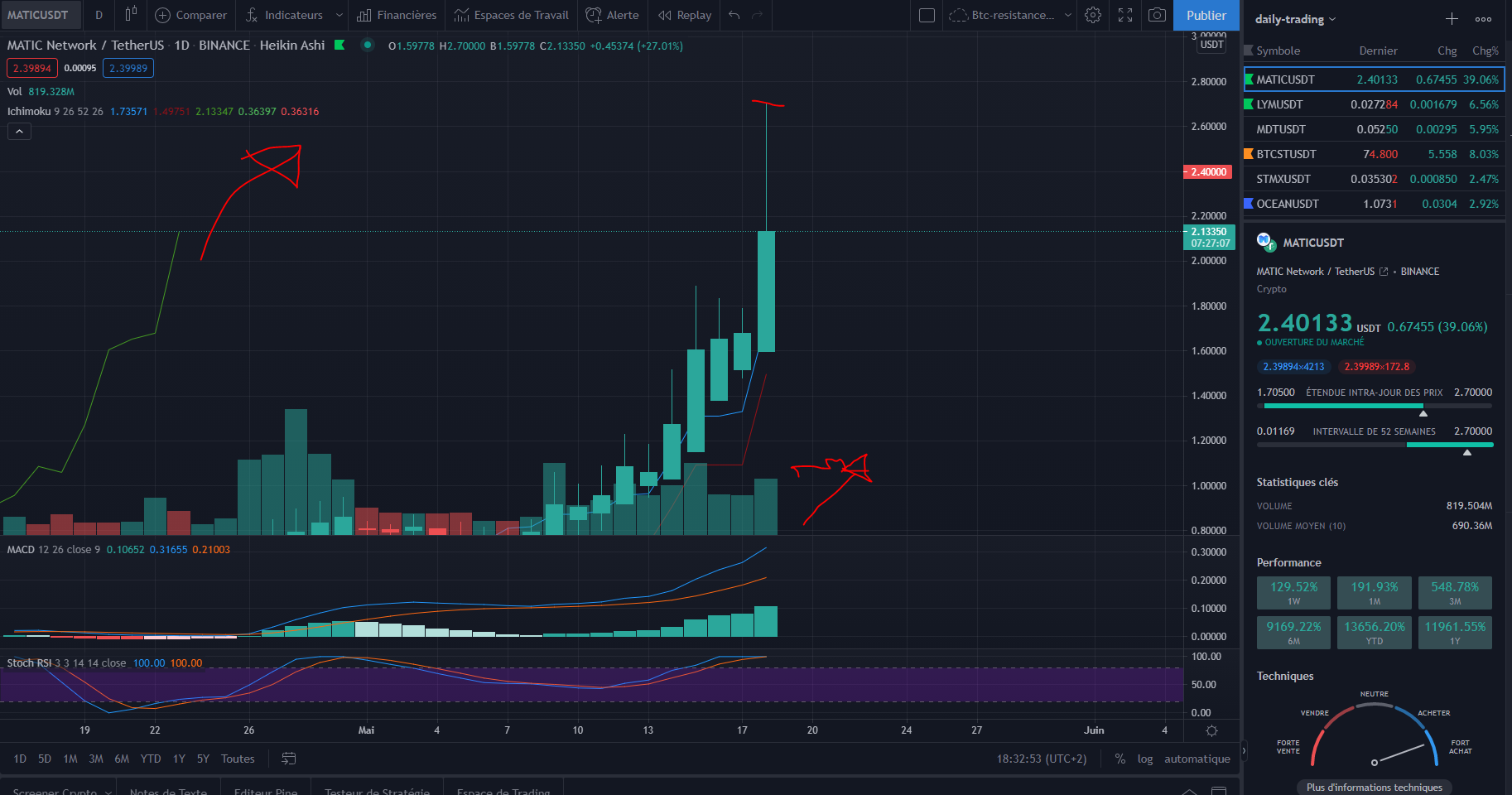Toggle automatique scale mode
This screenshot has width=1512, height=795.
pyautogui.click(x=1197, y=759)
